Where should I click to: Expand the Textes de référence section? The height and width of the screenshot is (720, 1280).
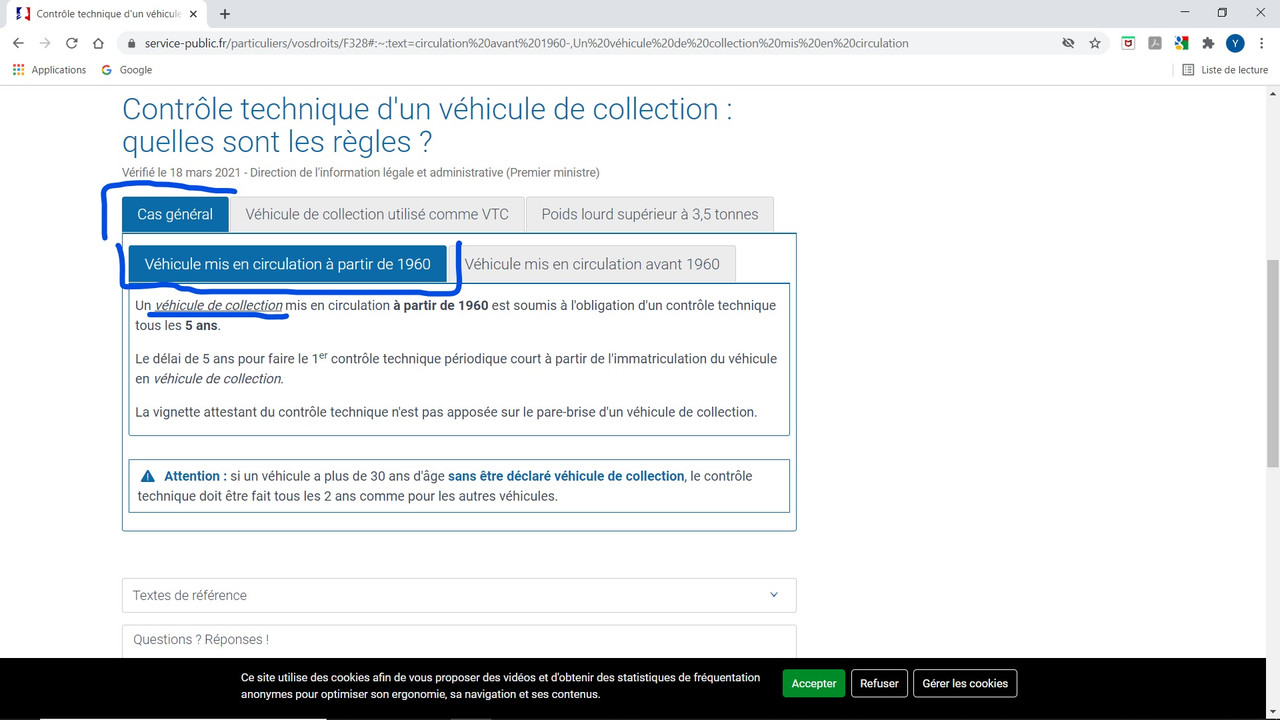[x=459, y=595]
